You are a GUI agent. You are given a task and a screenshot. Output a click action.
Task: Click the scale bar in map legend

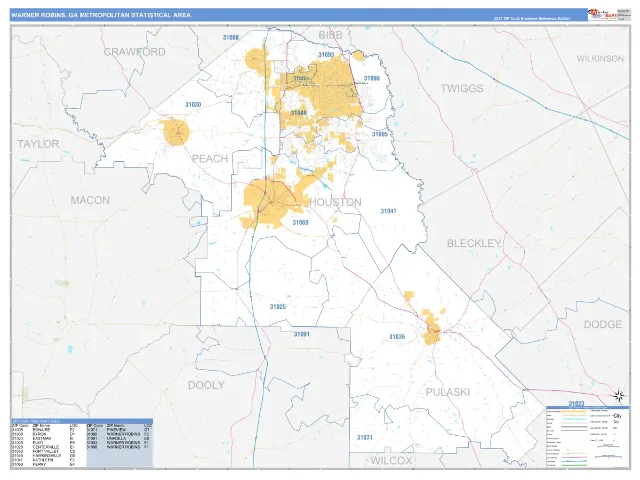[609, 457]
